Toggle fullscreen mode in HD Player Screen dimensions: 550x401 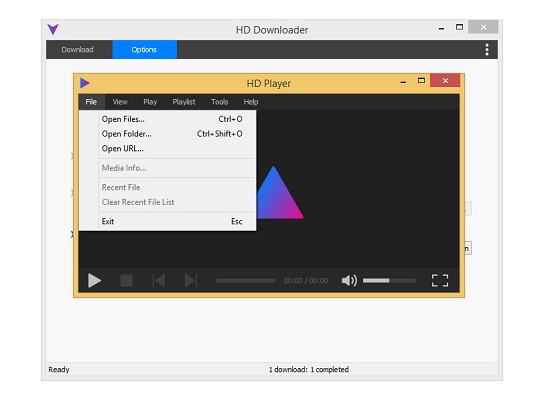click(440, 281)
